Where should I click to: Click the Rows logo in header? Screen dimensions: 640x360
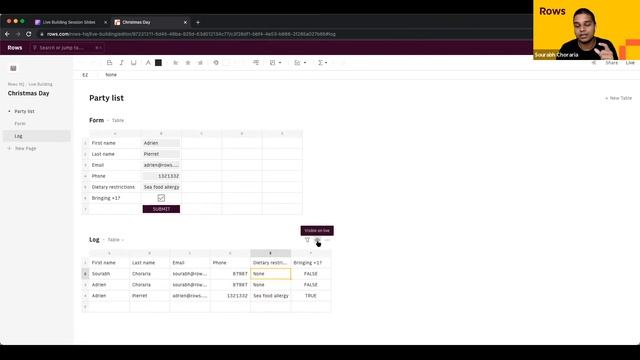15,48
